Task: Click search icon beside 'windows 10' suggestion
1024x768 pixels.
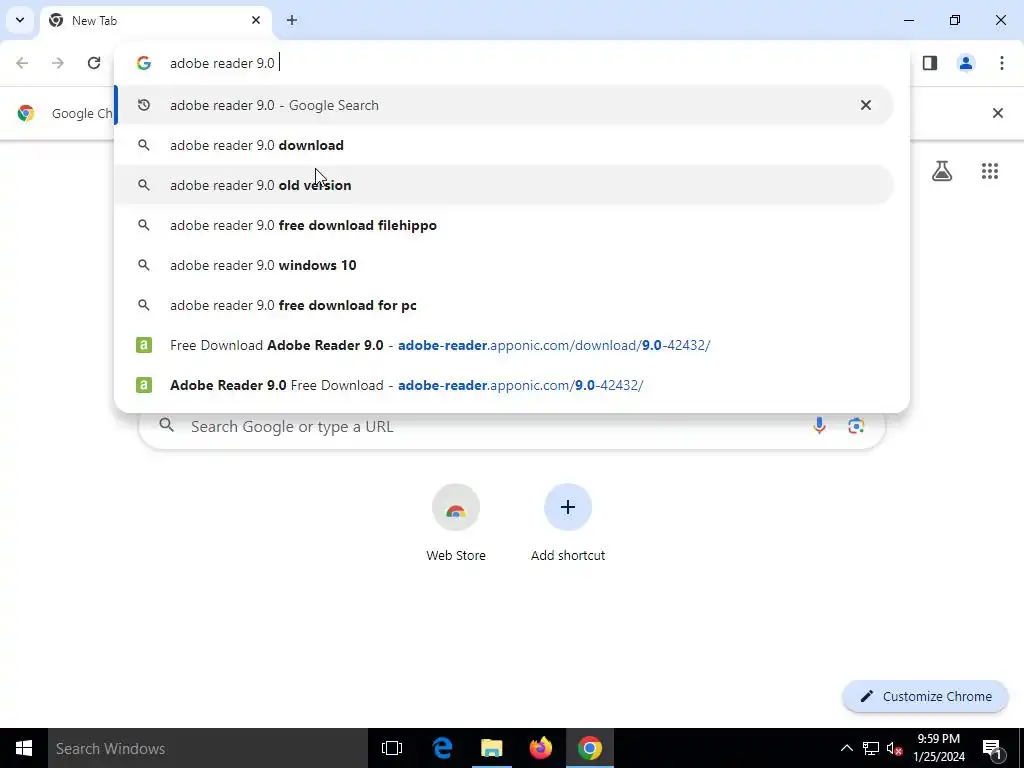Action: click(144, 265)
